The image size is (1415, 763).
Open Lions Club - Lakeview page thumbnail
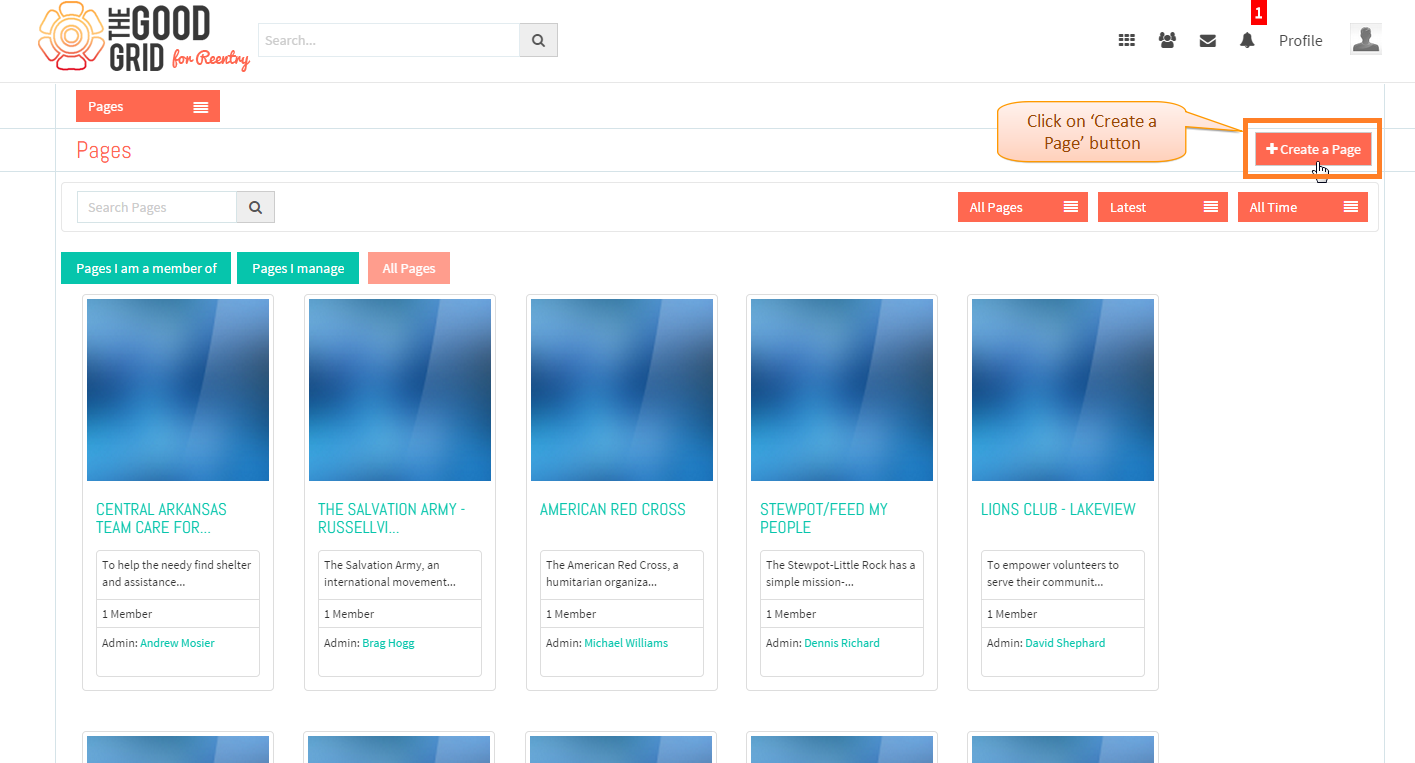pos(1063,390)
